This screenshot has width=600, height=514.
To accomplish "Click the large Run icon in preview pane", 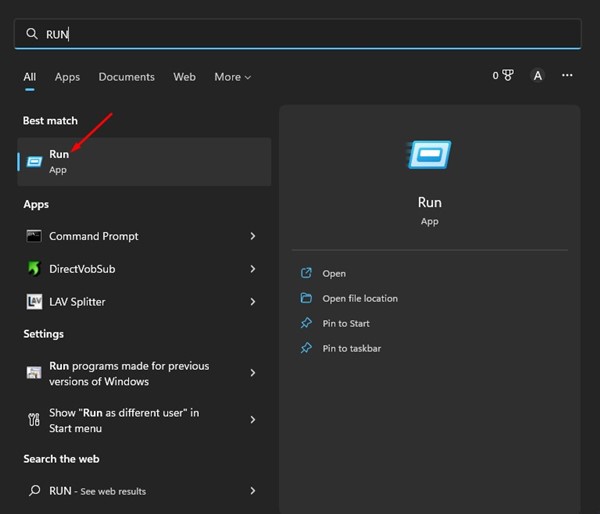I will click(x=429, y=155).
